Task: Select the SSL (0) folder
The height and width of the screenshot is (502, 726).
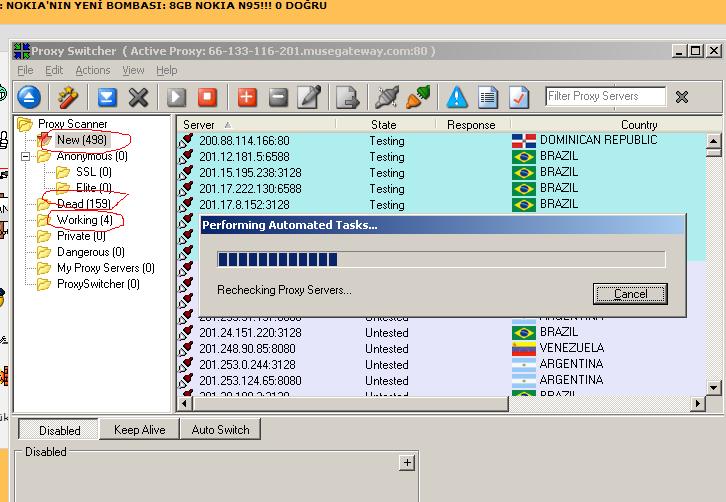Action: click(94, 172)
